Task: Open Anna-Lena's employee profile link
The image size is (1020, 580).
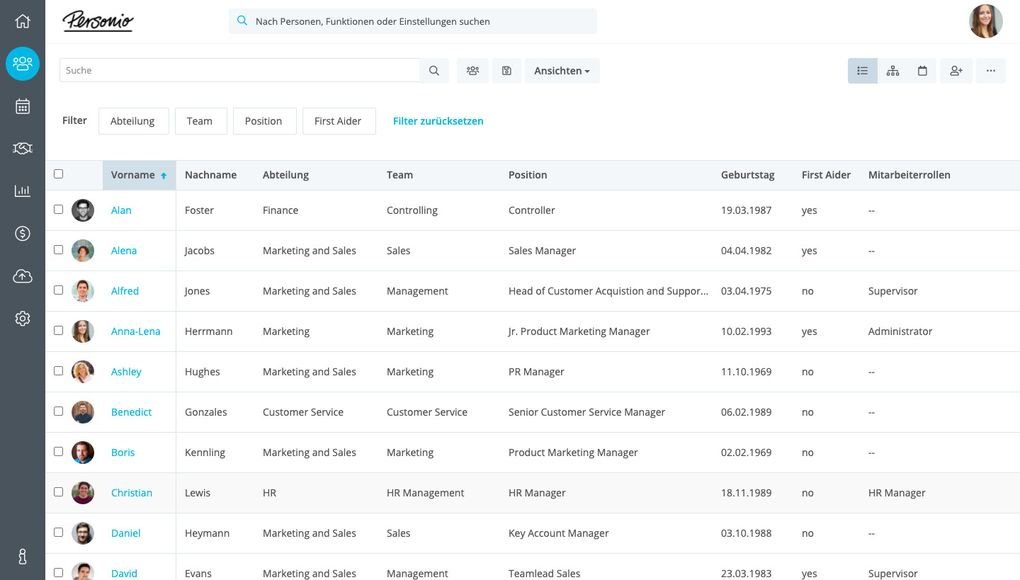Action: coord(135,331)
